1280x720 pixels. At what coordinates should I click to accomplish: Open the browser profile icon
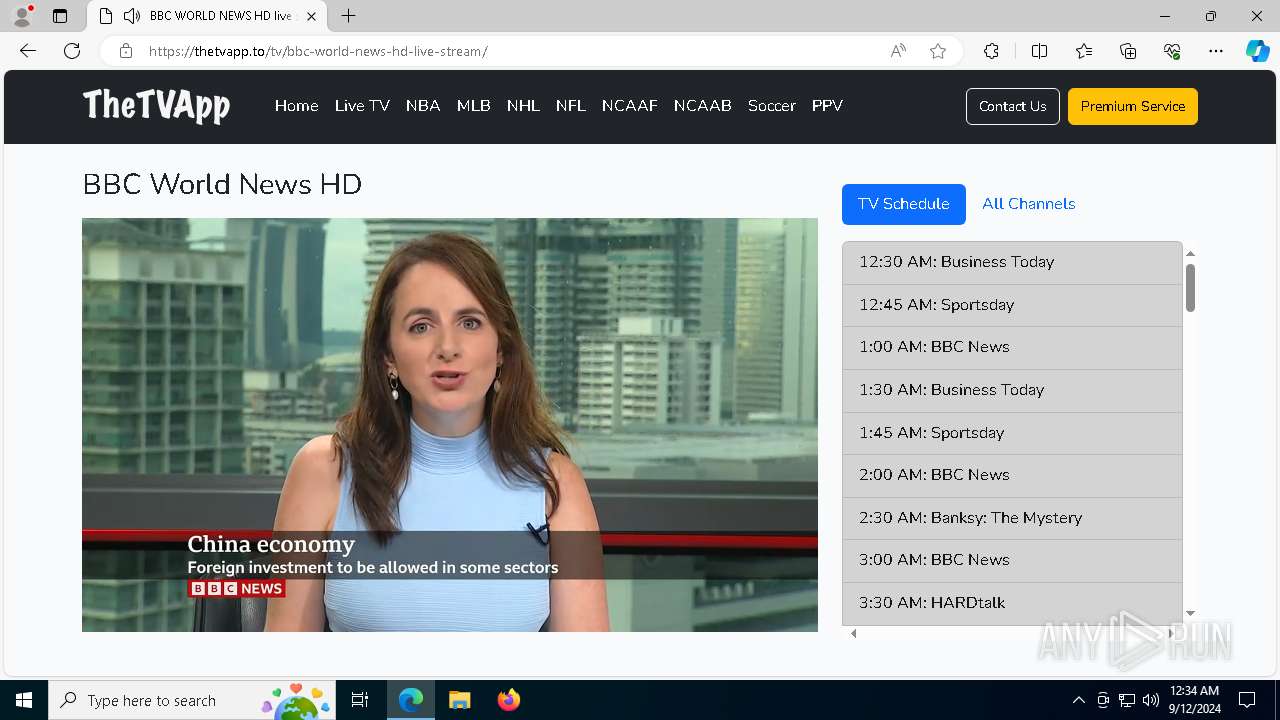(22, 16)
